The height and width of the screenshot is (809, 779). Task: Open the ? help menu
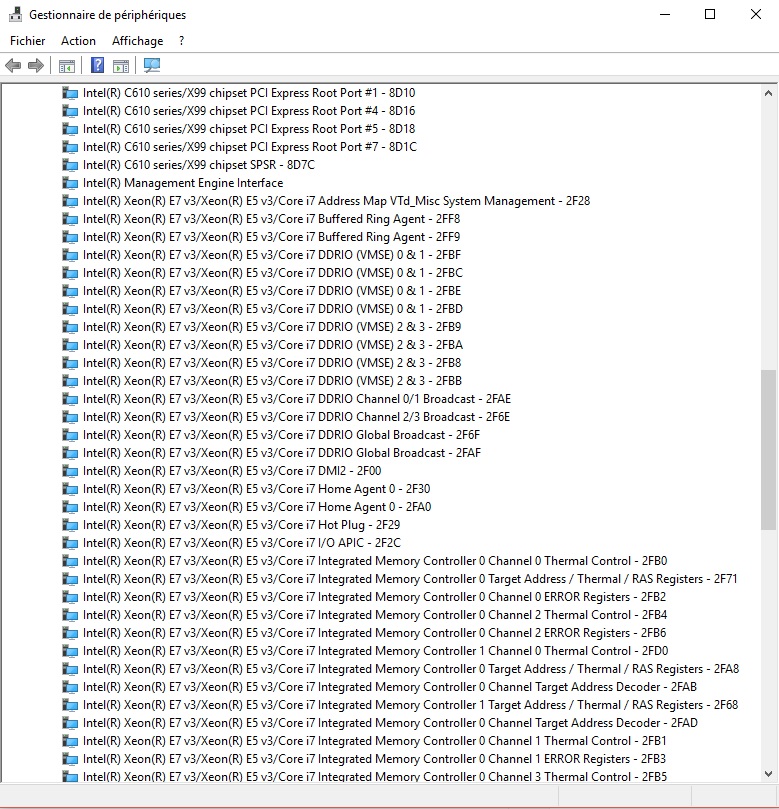coord(182,41)
